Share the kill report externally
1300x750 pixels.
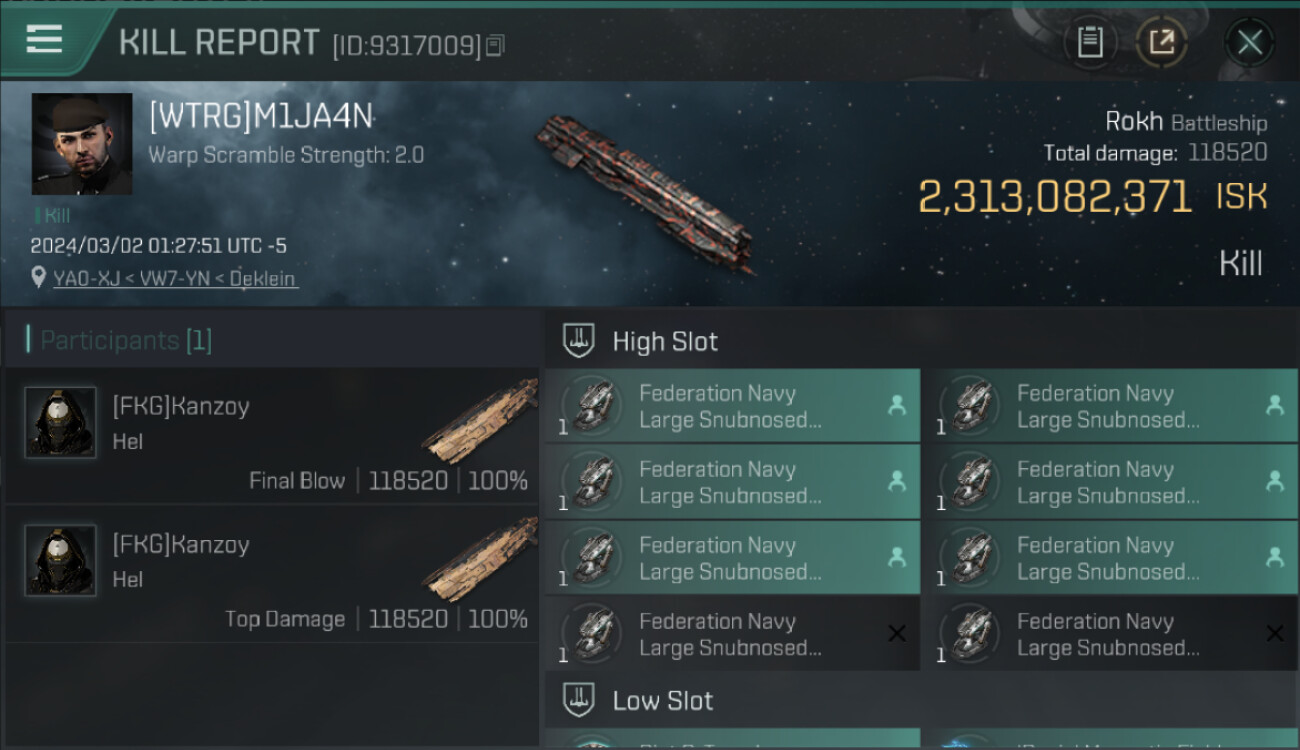pos(1161,42)
